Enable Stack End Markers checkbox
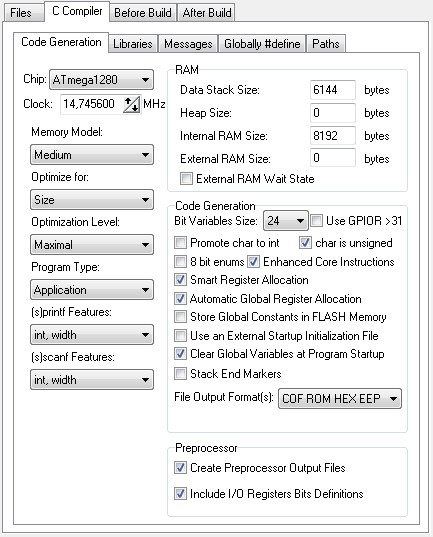 coord(181,374)
